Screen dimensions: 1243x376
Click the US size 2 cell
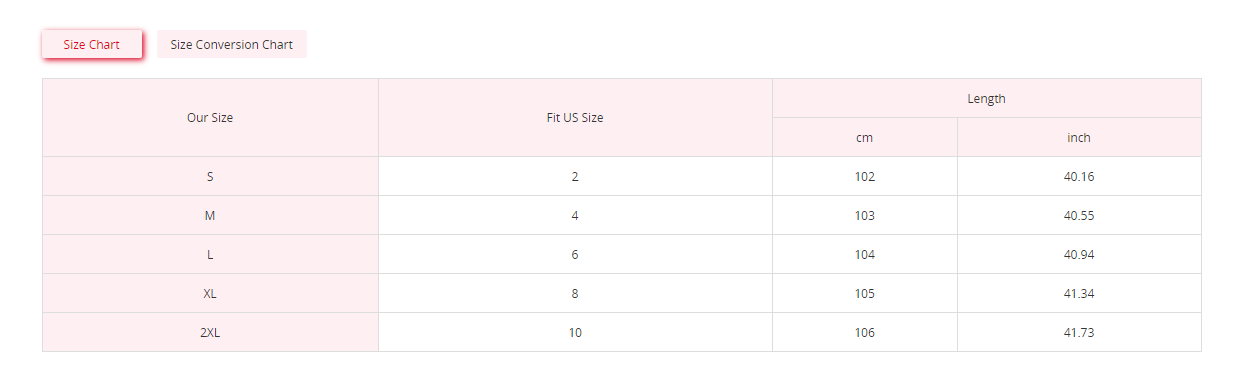(575, 176)
